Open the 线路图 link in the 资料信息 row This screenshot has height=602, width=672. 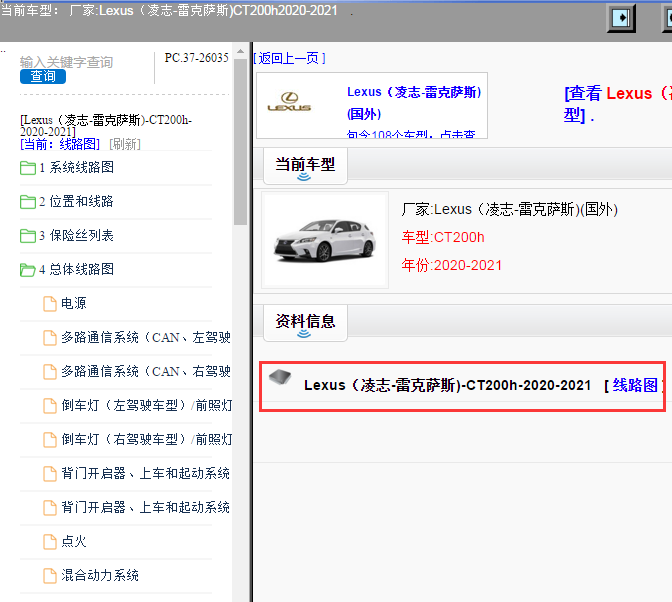pyautogui.click(x=635, y=385)
